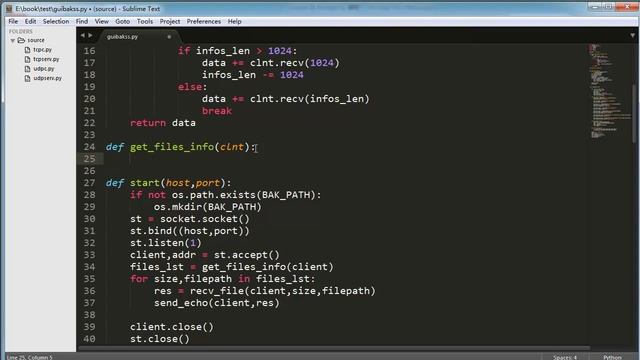Open tcpserv.py from the sidebar
This screenshot has height=360, width=640.
[46, 59]
